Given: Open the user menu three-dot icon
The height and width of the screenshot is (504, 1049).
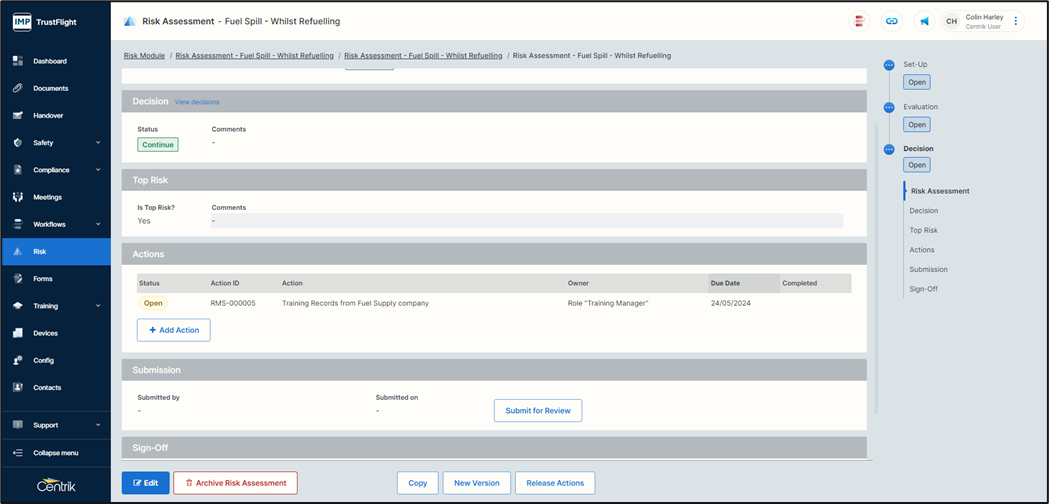Looking at the screenshot, I should click(1016, 21).
